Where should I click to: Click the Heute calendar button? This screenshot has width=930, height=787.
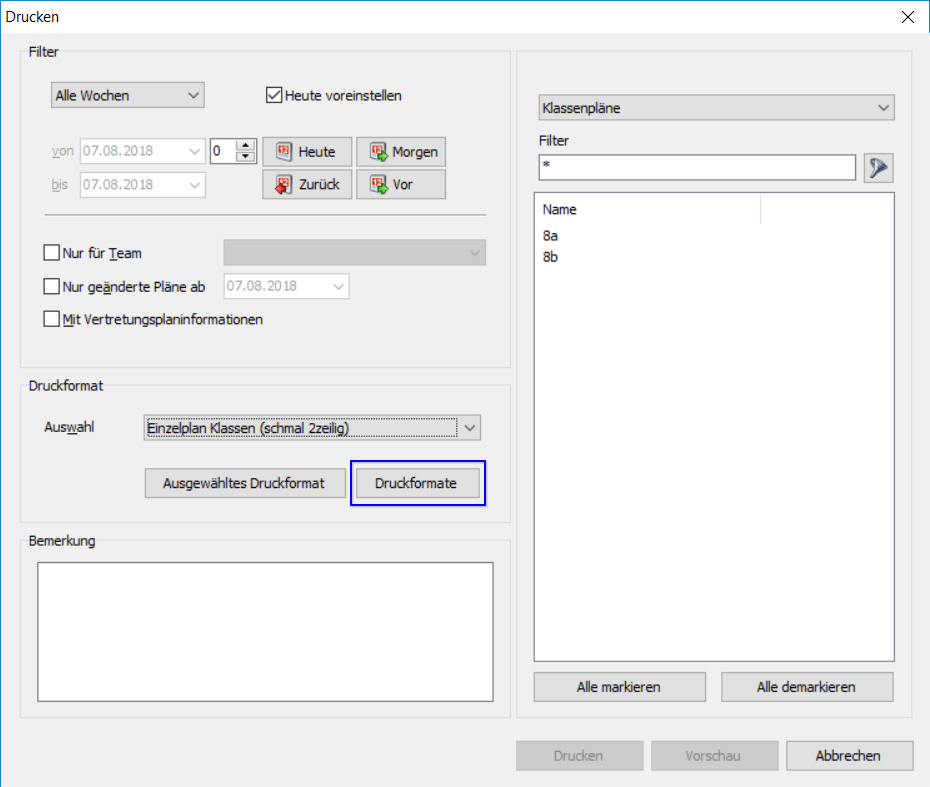point(307,152)
